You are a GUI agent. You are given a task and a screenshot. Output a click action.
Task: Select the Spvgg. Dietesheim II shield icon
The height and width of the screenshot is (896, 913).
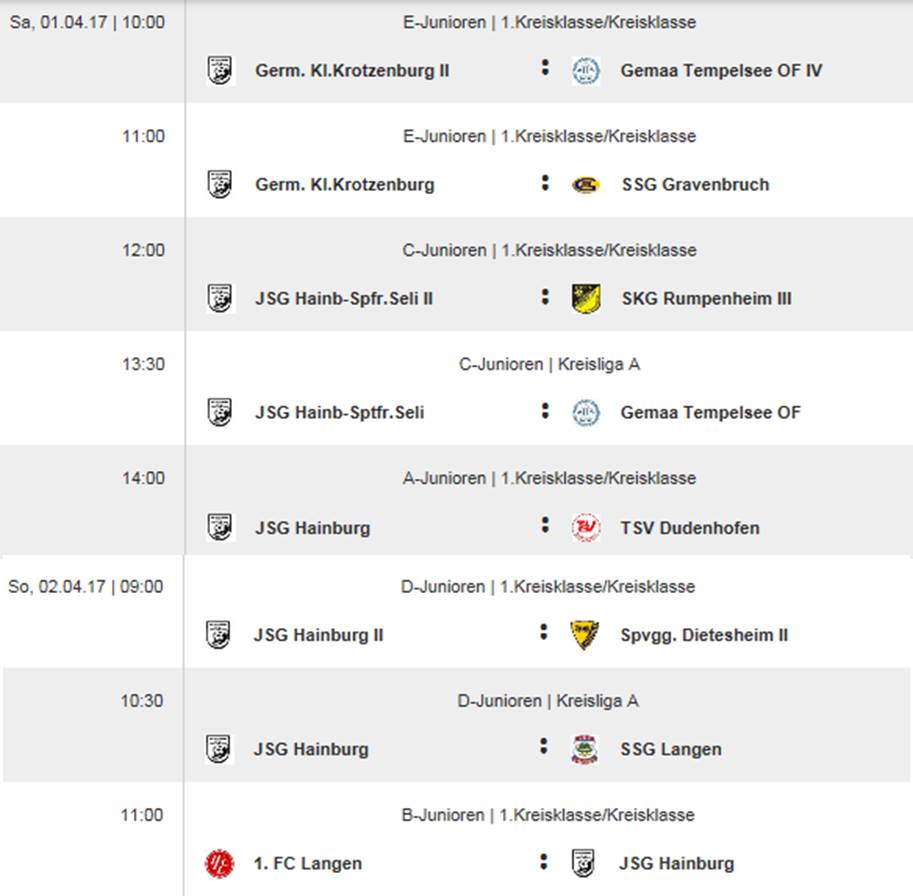[x=585, y=635]
